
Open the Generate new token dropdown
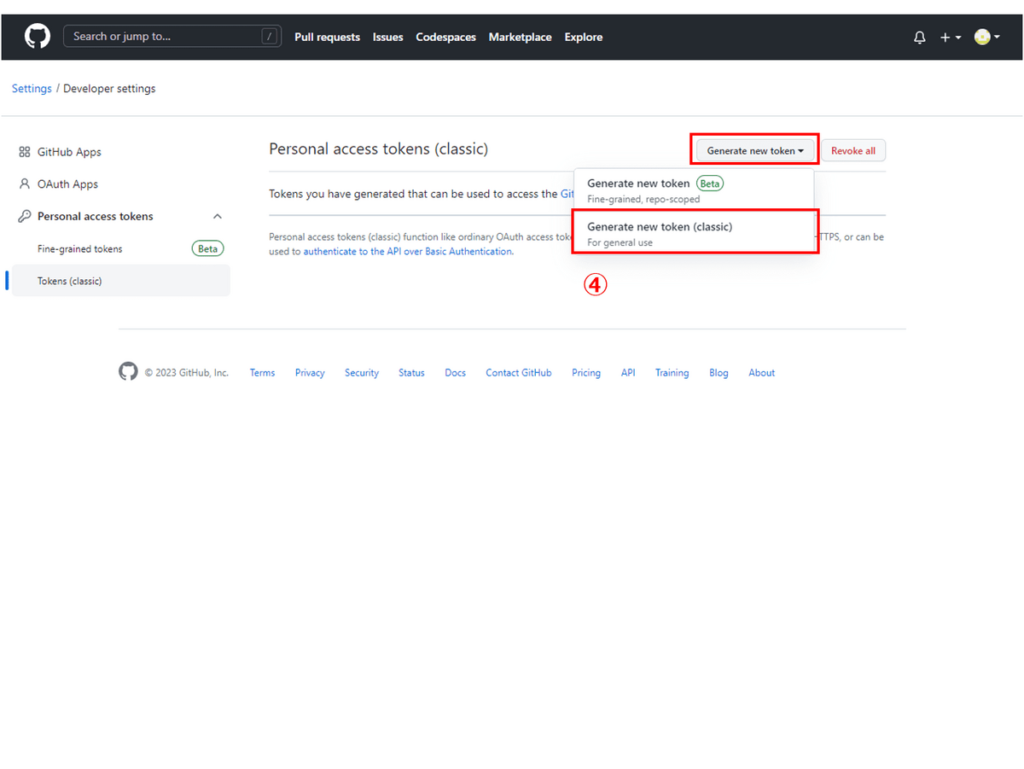[x=755, y=151]
